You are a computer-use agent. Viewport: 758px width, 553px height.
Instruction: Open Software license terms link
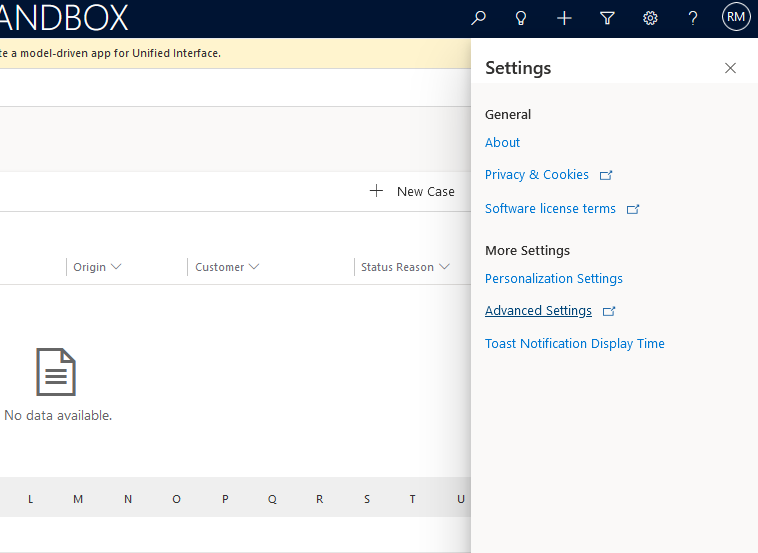[x=550, y=209]
